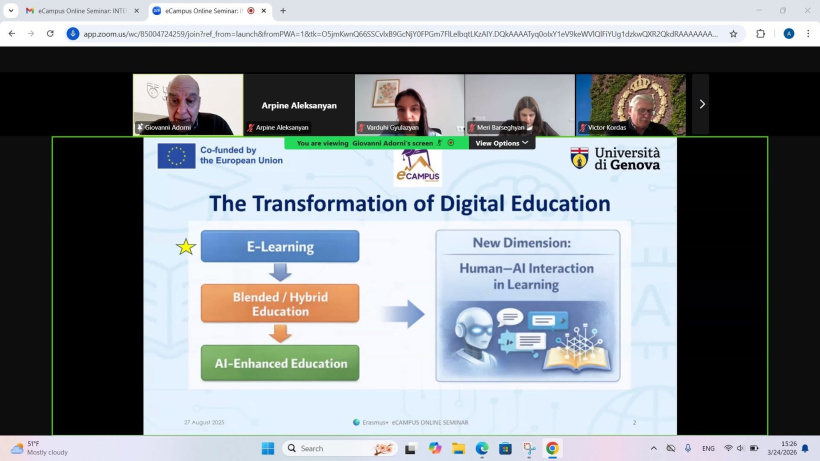
Task: Click the address bar URL field
Action: [400, 33]
